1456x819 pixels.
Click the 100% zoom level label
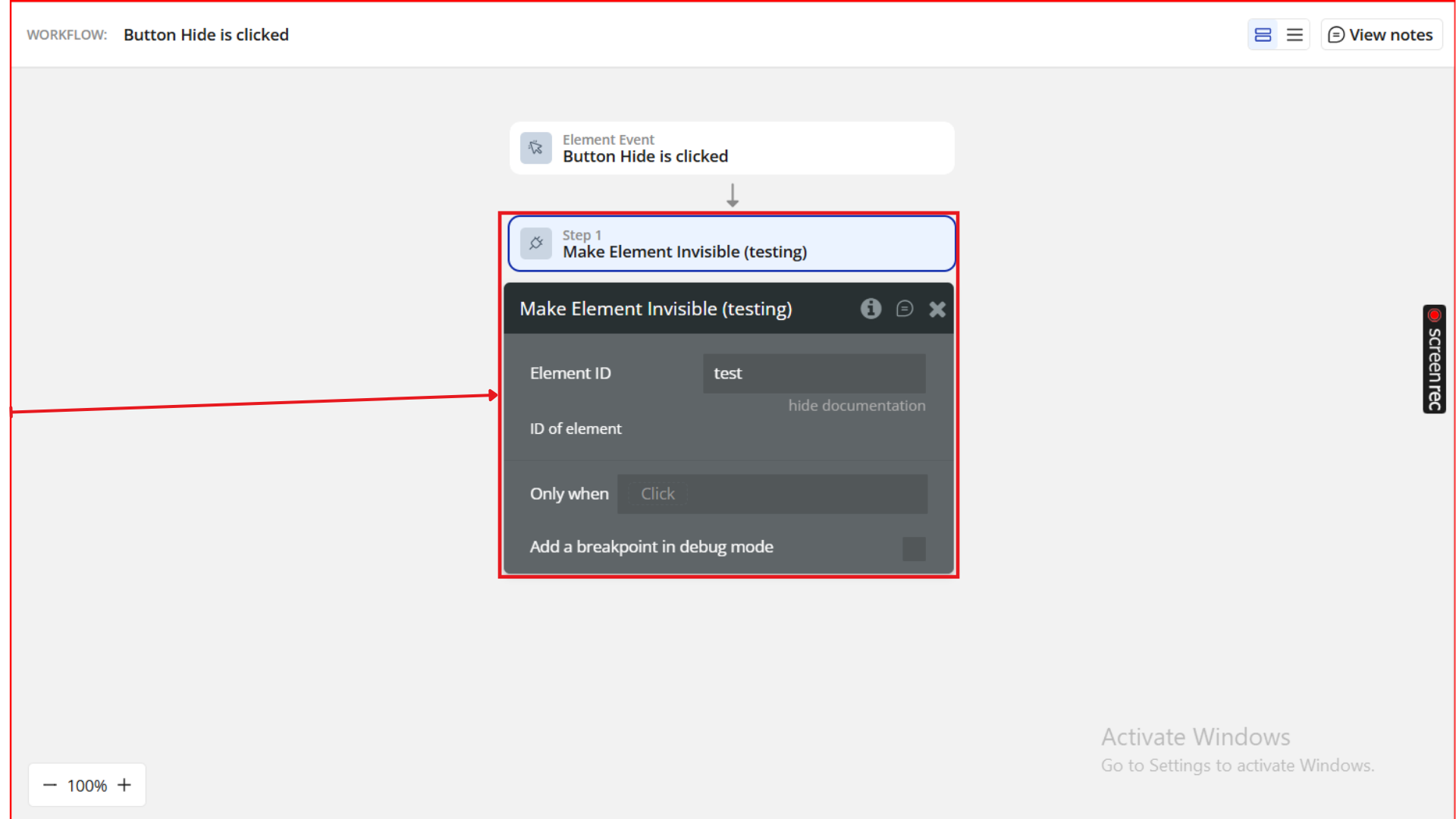[87, 786]
